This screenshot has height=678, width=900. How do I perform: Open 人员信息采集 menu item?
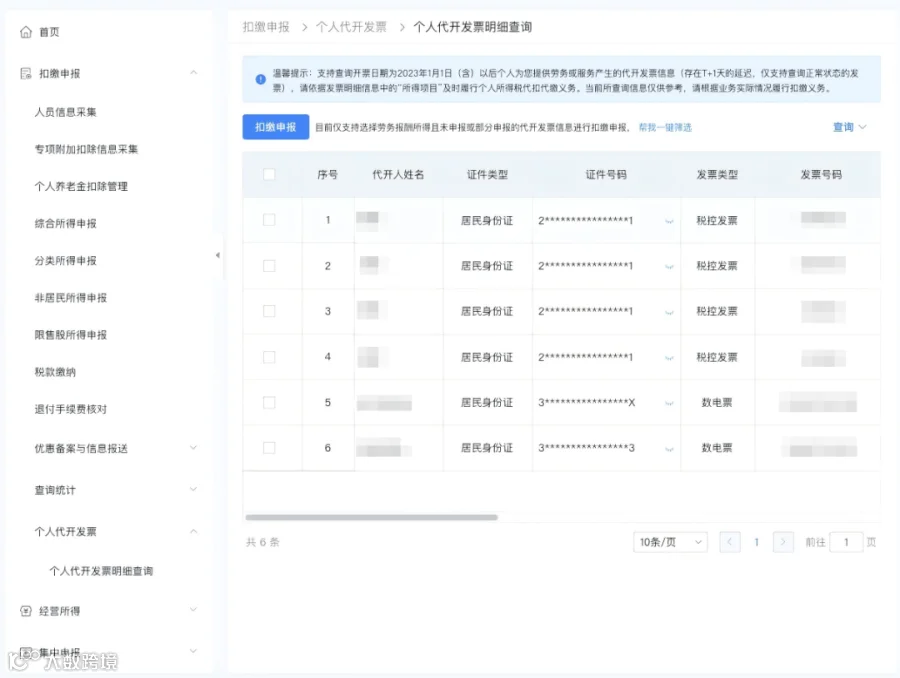(x=65, y=112)
